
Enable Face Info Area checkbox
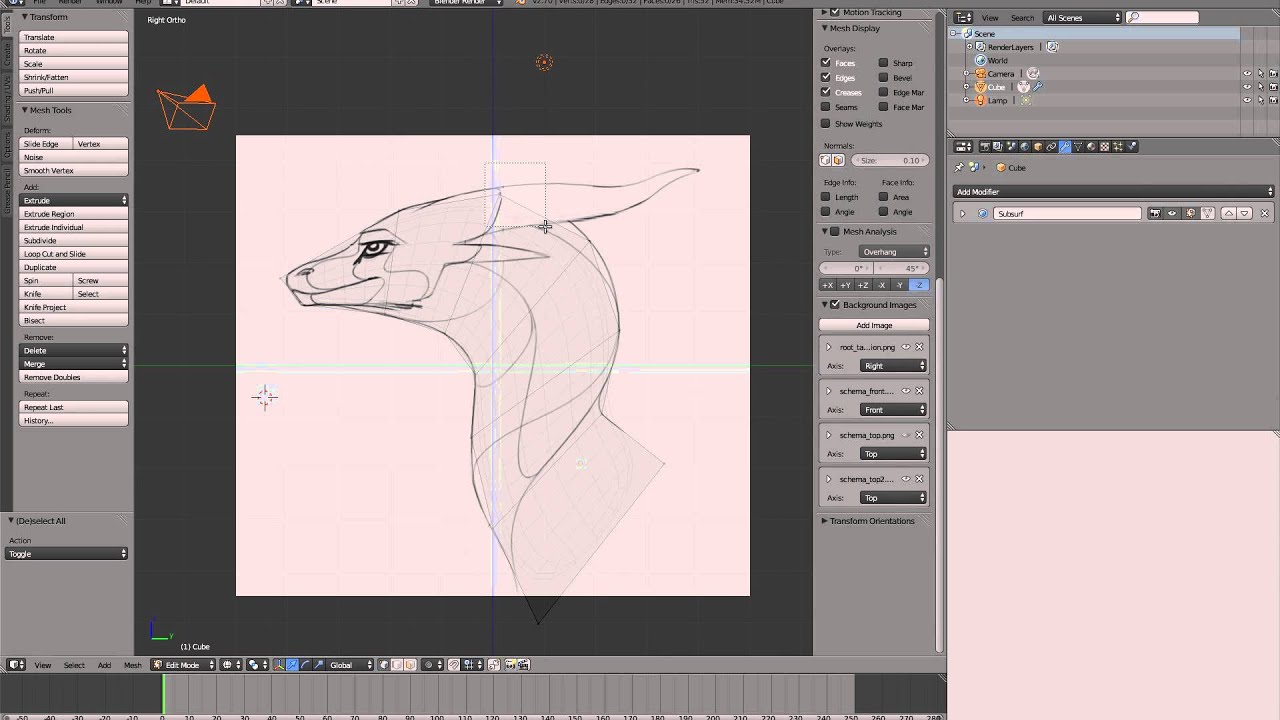(883, 197)
